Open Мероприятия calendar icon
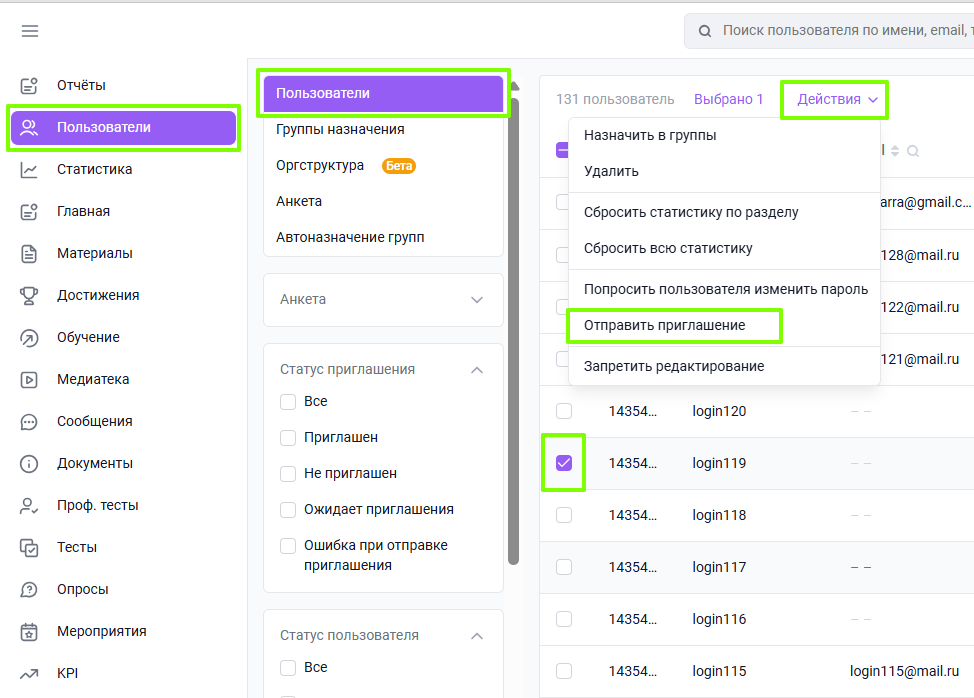Viewport: 974px width, 698px height. pyautogui.click(x=29, y=632)
